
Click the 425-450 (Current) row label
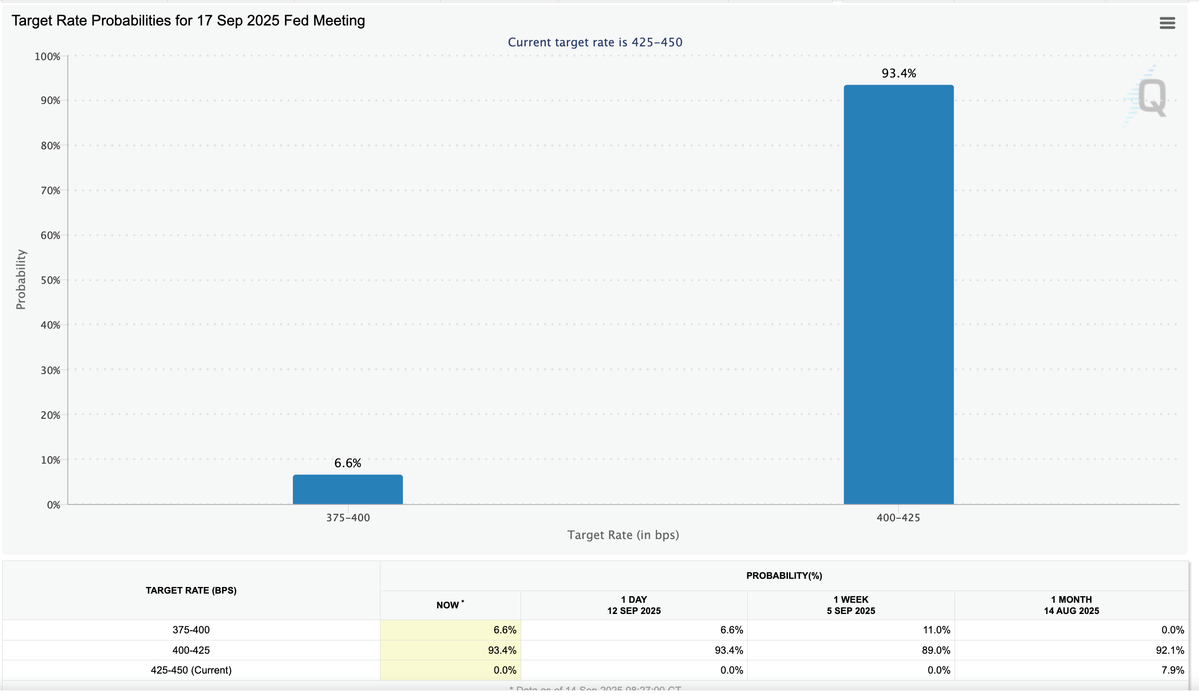191,670
